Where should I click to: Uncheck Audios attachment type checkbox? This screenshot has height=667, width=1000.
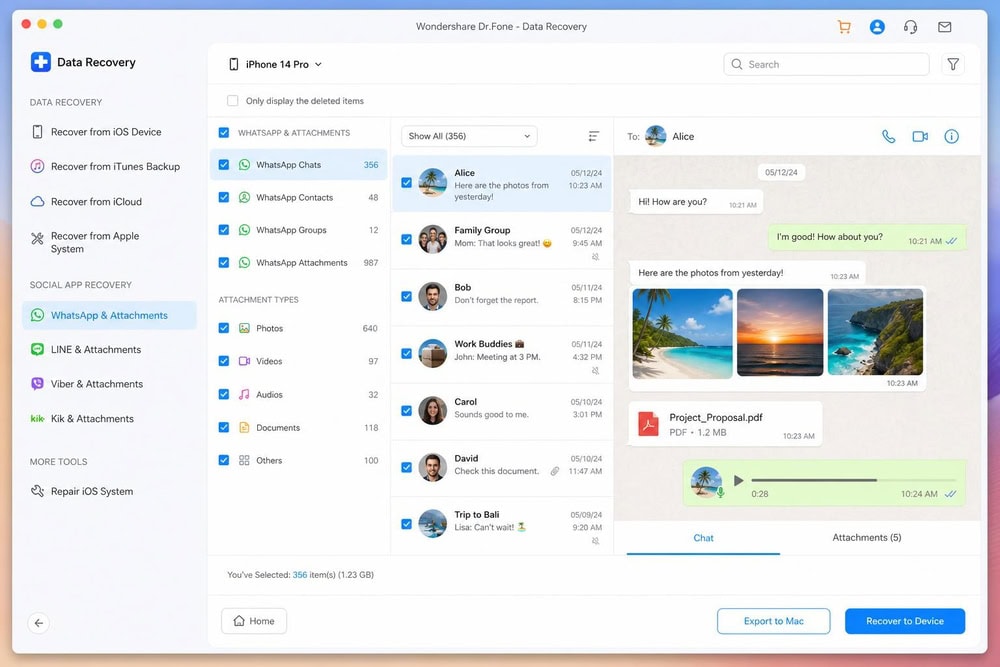point(224,394)
